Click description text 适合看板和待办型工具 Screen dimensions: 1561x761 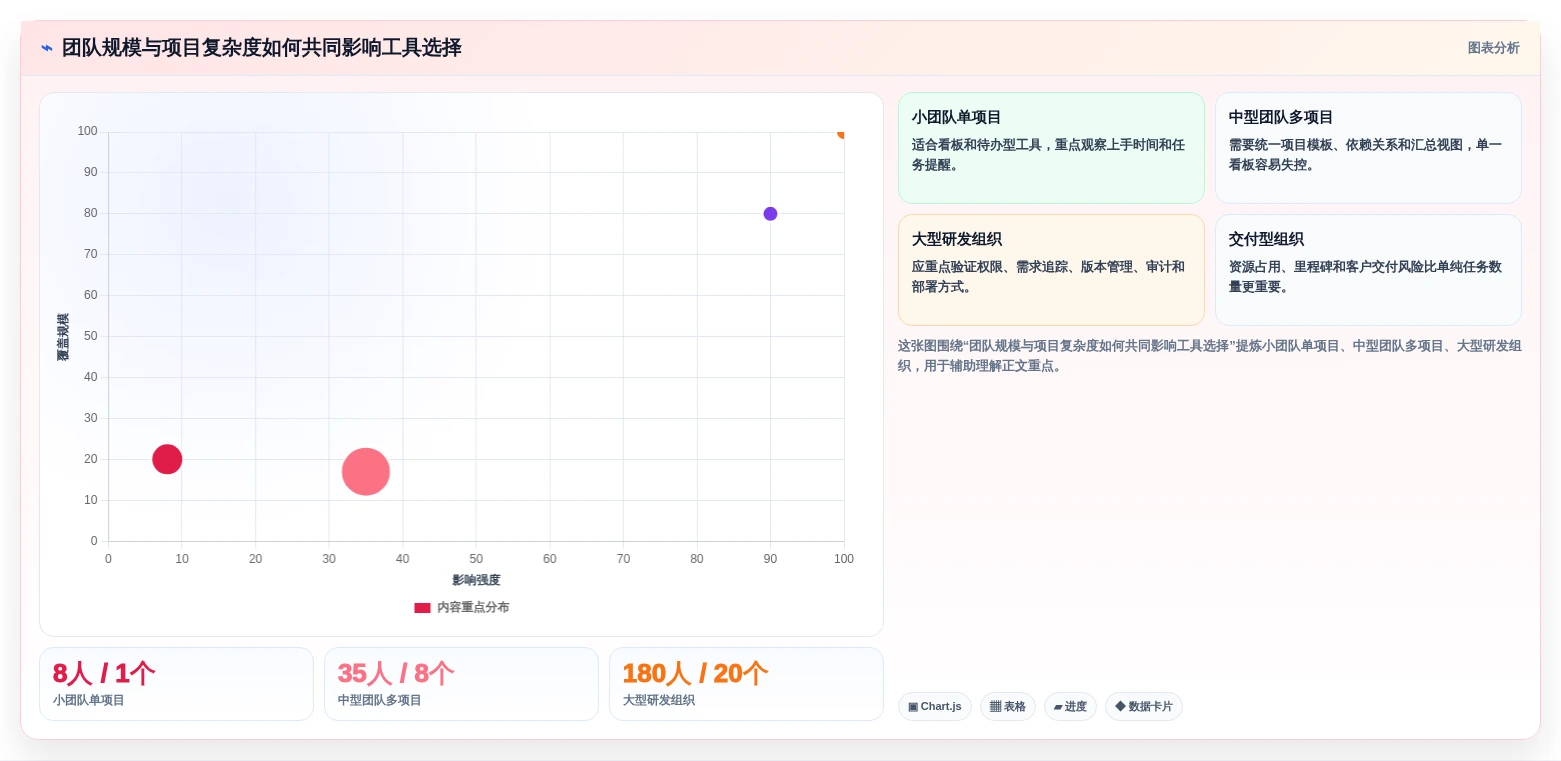point(1049,155)
